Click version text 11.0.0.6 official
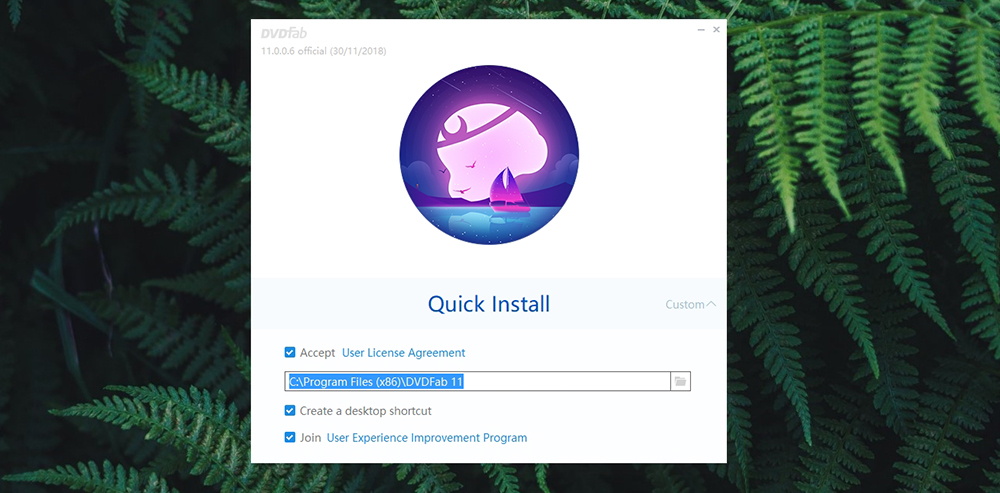Viewport: 1000px width, 493px height. [323, 51]
